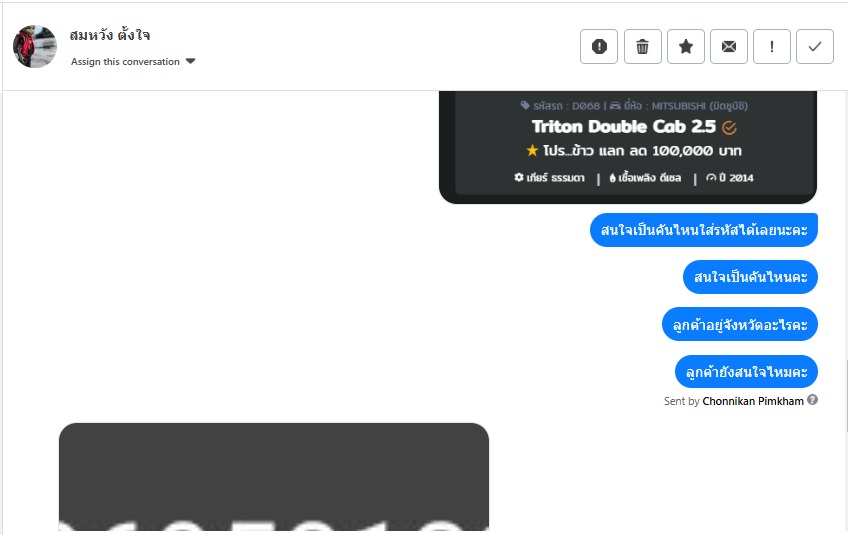Click the Chonnikan Pimkham sender name
Screen dimensions: 848x535
pyautogui.click(x=753, y=401)
